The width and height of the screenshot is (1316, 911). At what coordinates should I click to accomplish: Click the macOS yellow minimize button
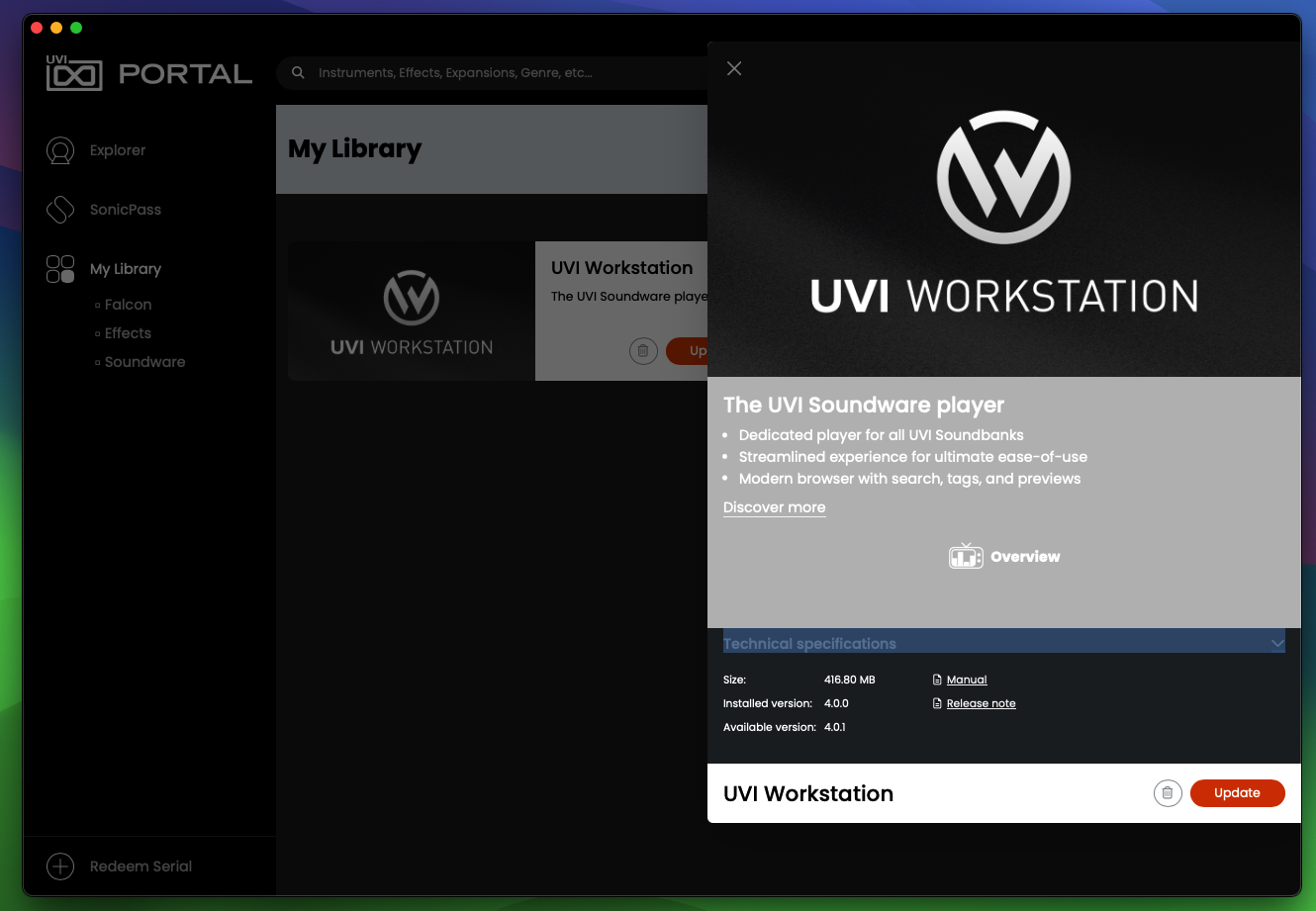56,28
